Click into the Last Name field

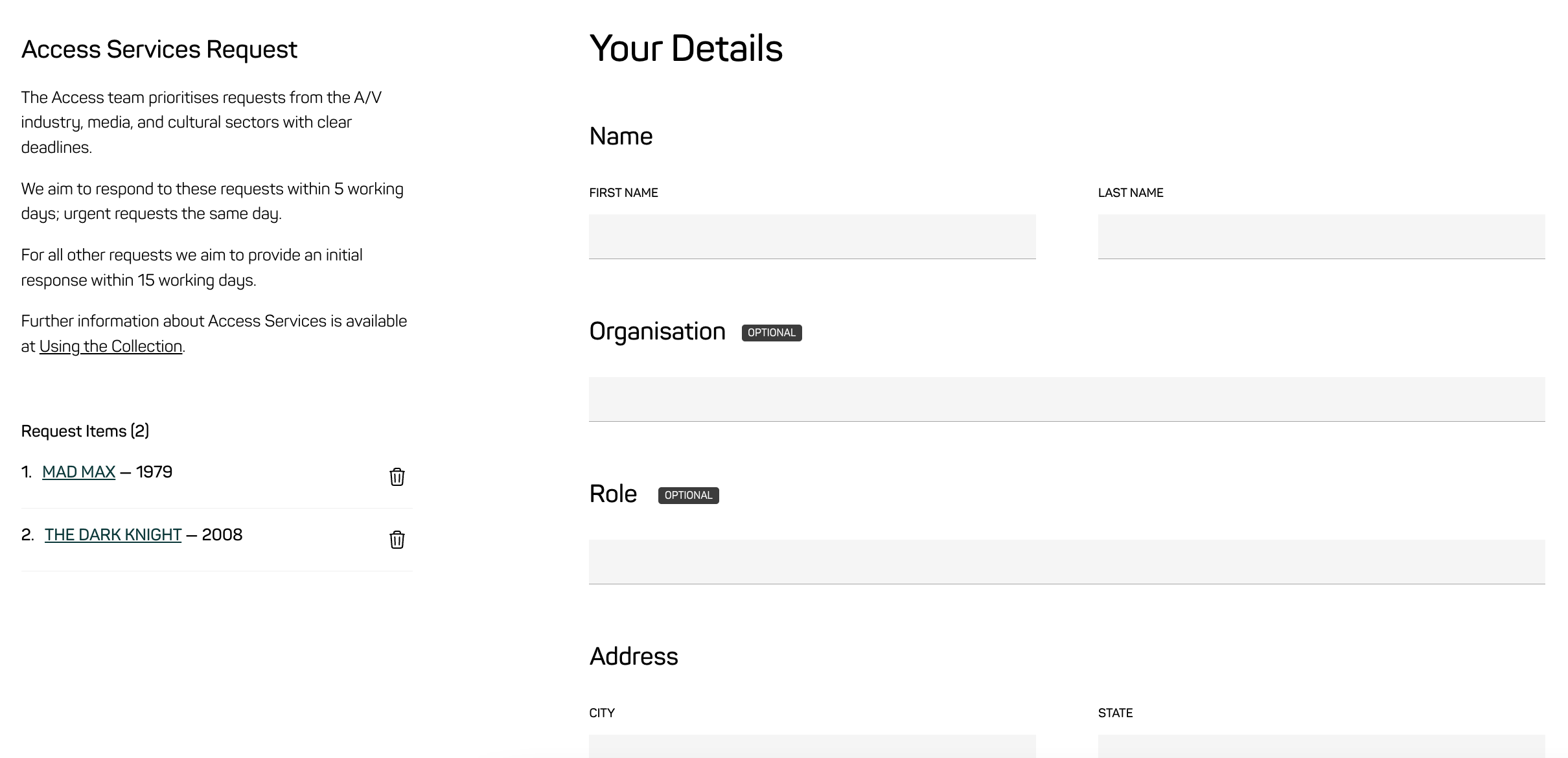click(x=1320, y=236)
